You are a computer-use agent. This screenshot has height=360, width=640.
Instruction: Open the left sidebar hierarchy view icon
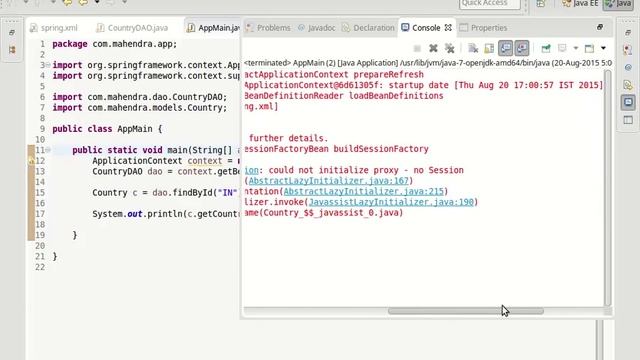(x=12, y=50)
